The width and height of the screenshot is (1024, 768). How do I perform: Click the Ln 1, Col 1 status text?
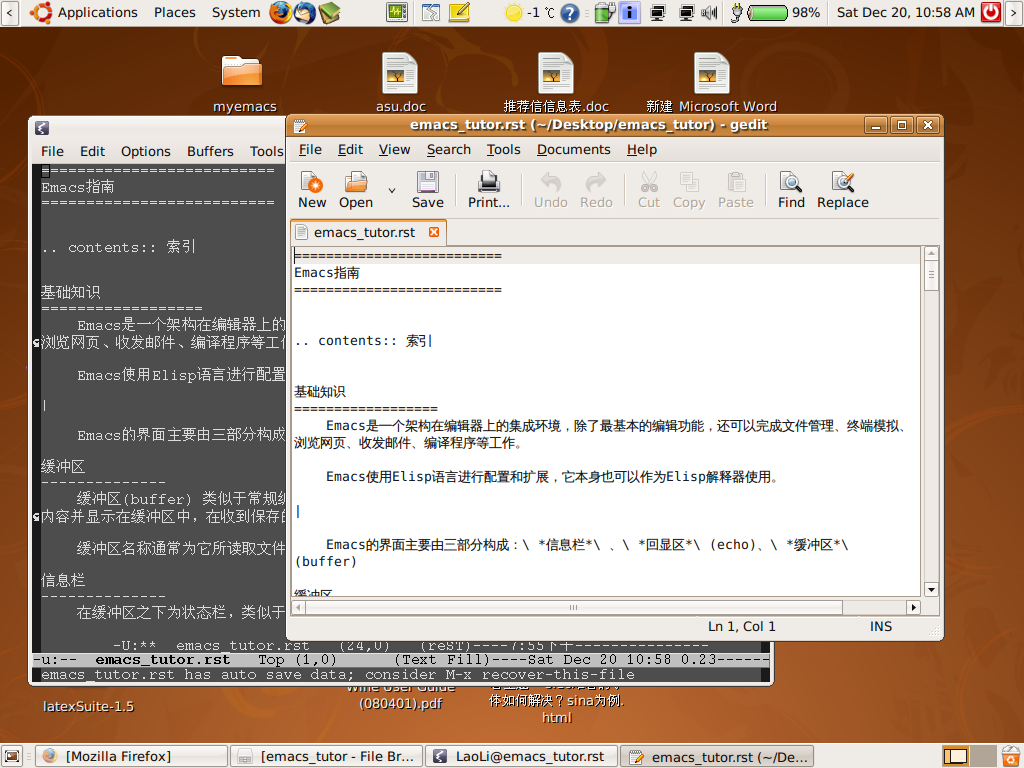coord(741,626)
